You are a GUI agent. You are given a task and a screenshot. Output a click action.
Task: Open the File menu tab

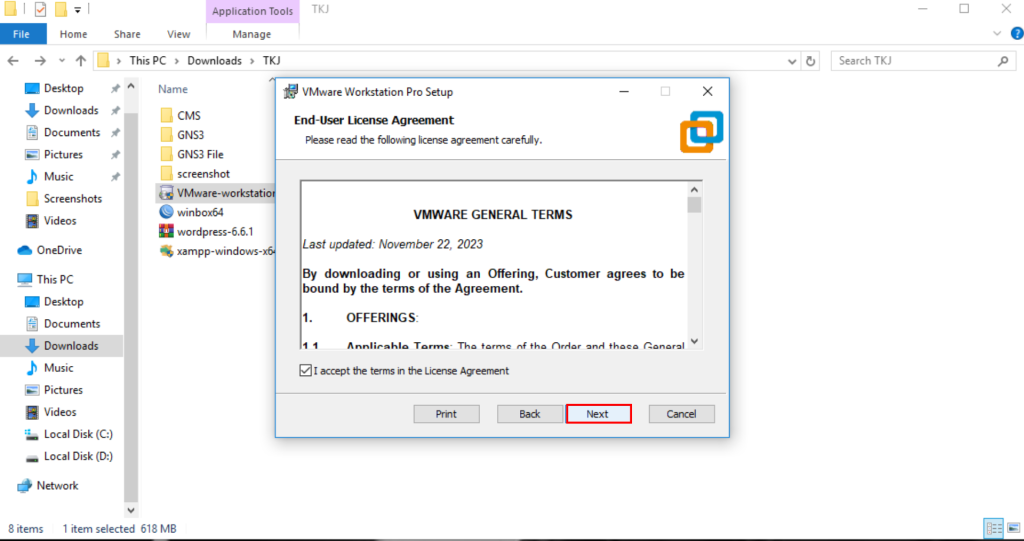[x=24, y=34]
